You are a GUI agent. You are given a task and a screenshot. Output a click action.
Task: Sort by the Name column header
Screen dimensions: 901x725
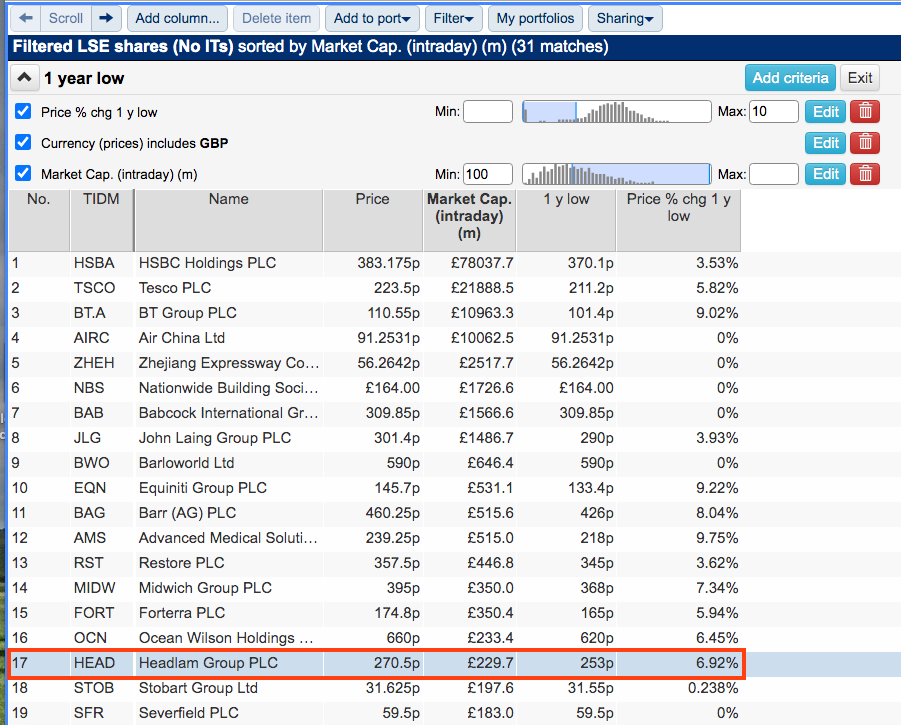tap(229, 220)
